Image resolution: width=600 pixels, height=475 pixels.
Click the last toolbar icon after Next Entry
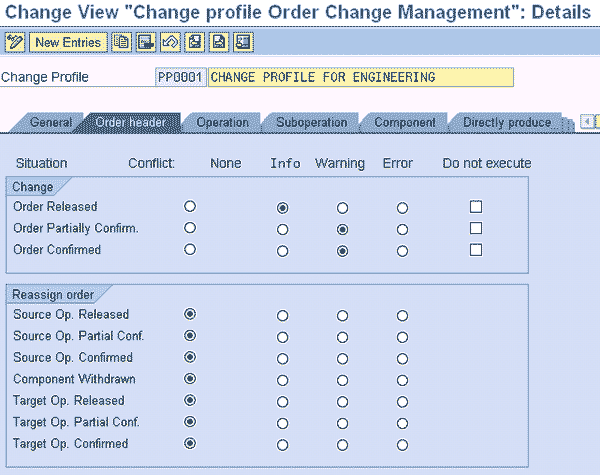click(242, 42)
